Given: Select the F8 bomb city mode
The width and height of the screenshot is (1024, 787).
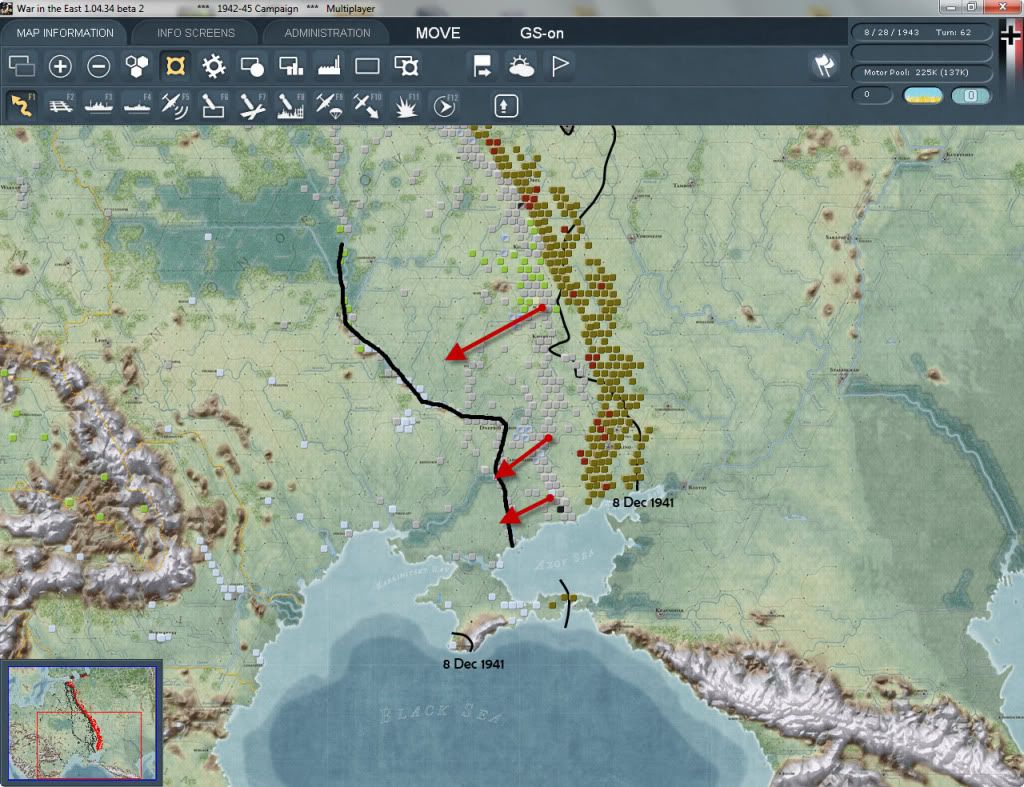Looking at the screenshot, I should pos(291,105).
